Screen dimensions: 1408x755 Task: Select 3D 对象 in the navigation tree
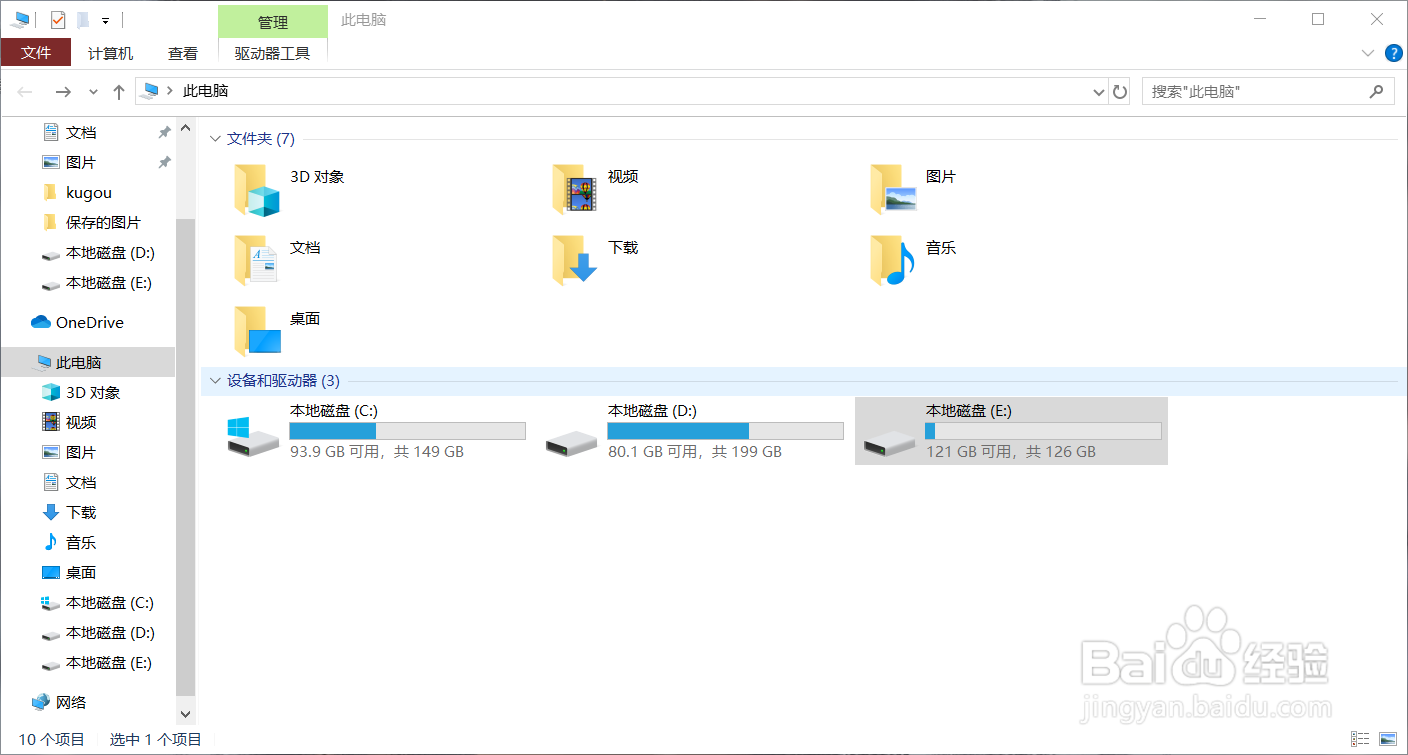coord(81,392)
